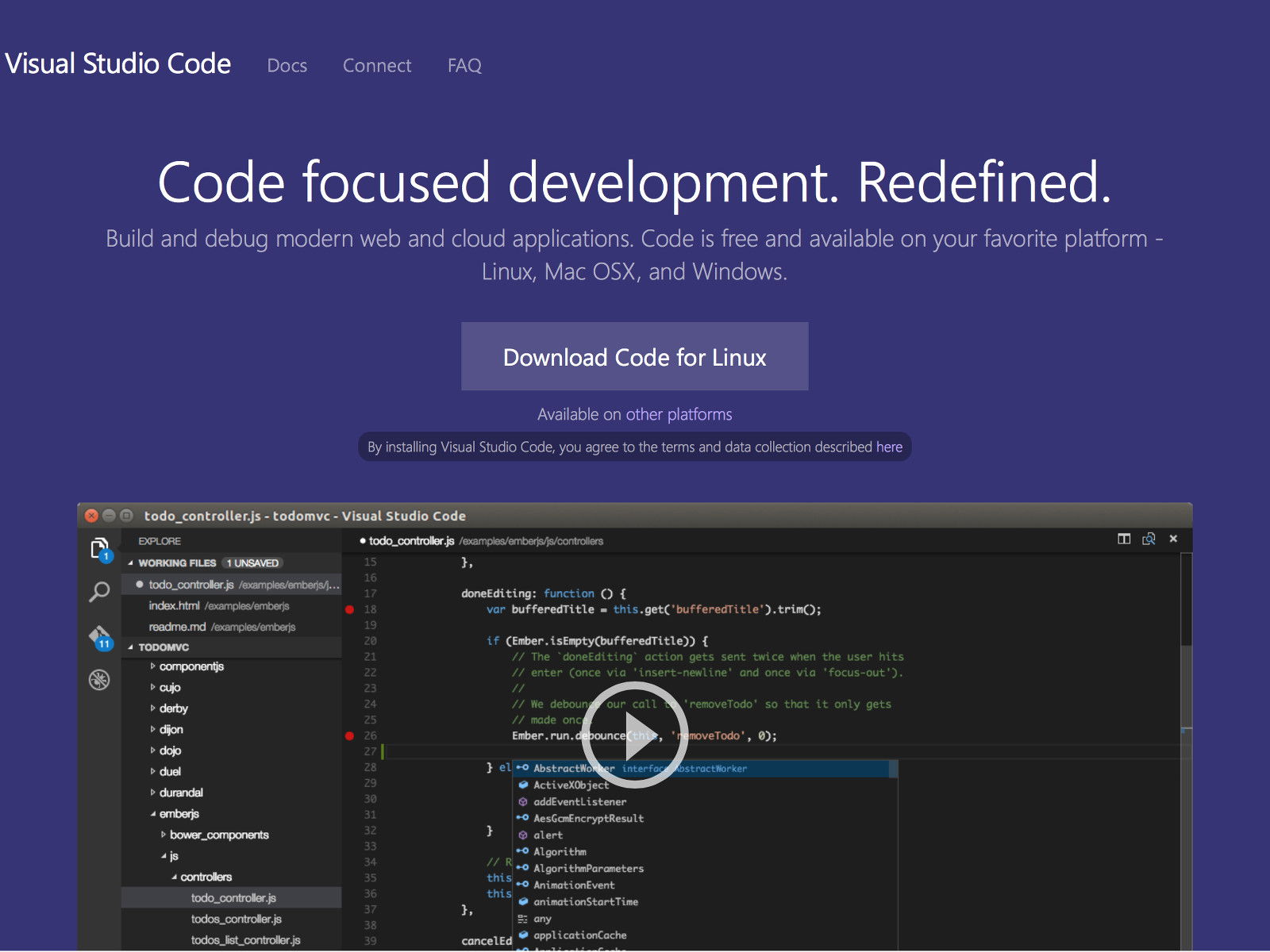Select applicationCache suggestion

pyautogui.click(x=706, y=935)
